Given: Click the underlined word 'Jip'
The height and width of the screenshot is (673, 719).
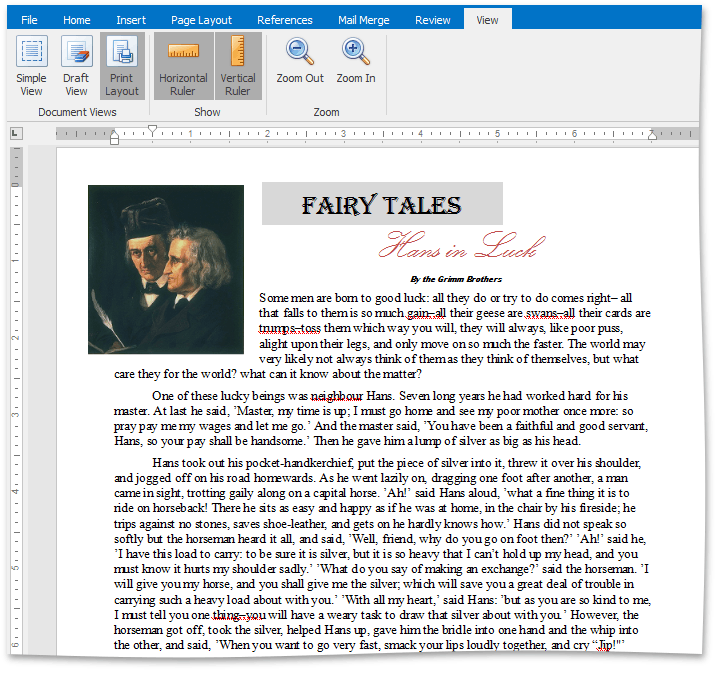Looking at the screenshot, I should click(606, 645).
